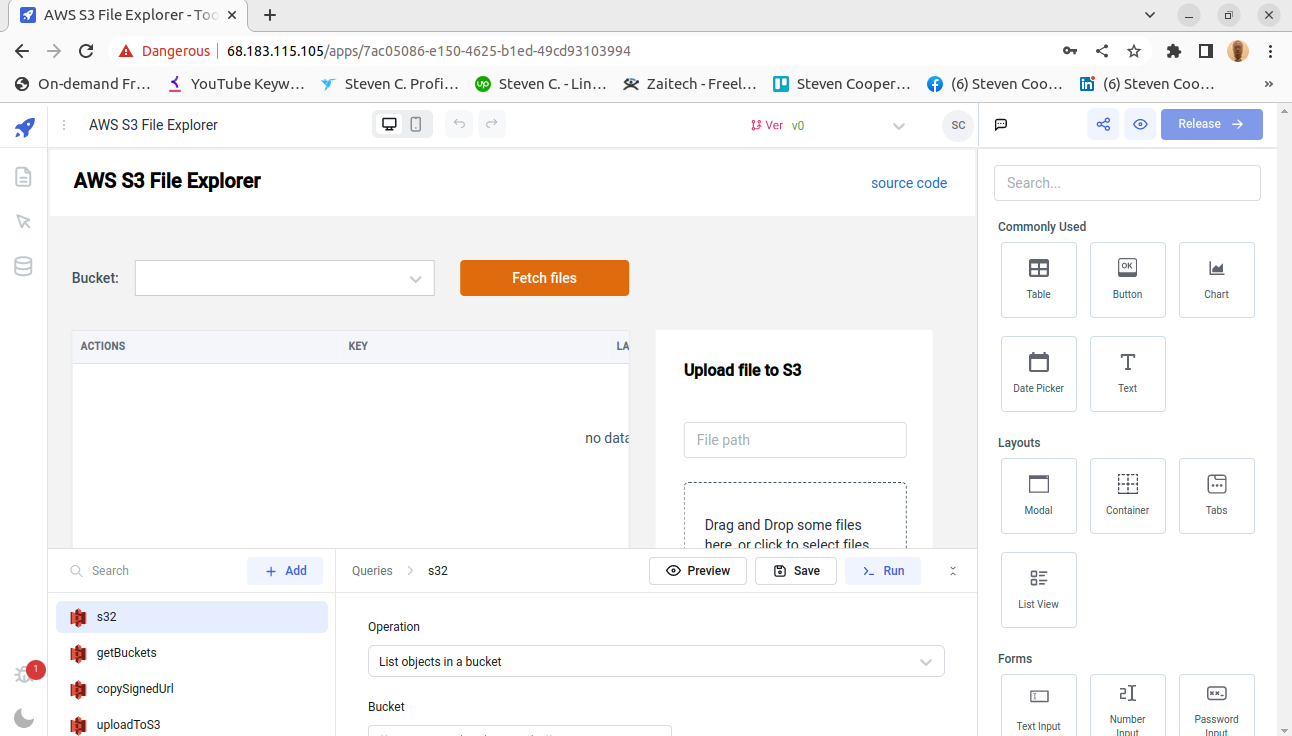Click the query Preview button
Image resolution: width=1292 pixels, height=736 pixels.
[x=698, y=571]
